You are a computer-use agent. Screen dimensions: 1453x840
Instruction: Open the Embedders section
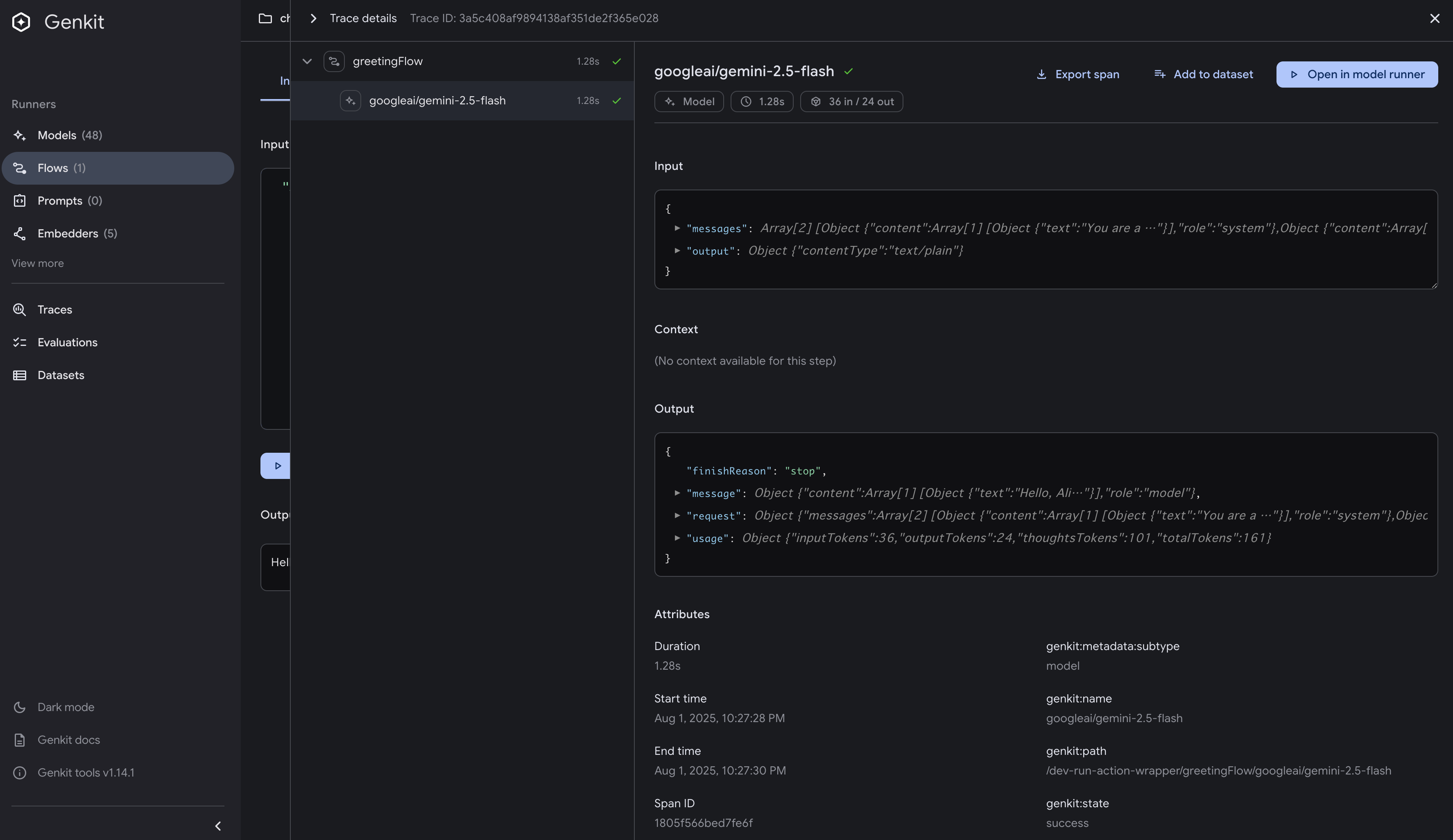[118, 233]
